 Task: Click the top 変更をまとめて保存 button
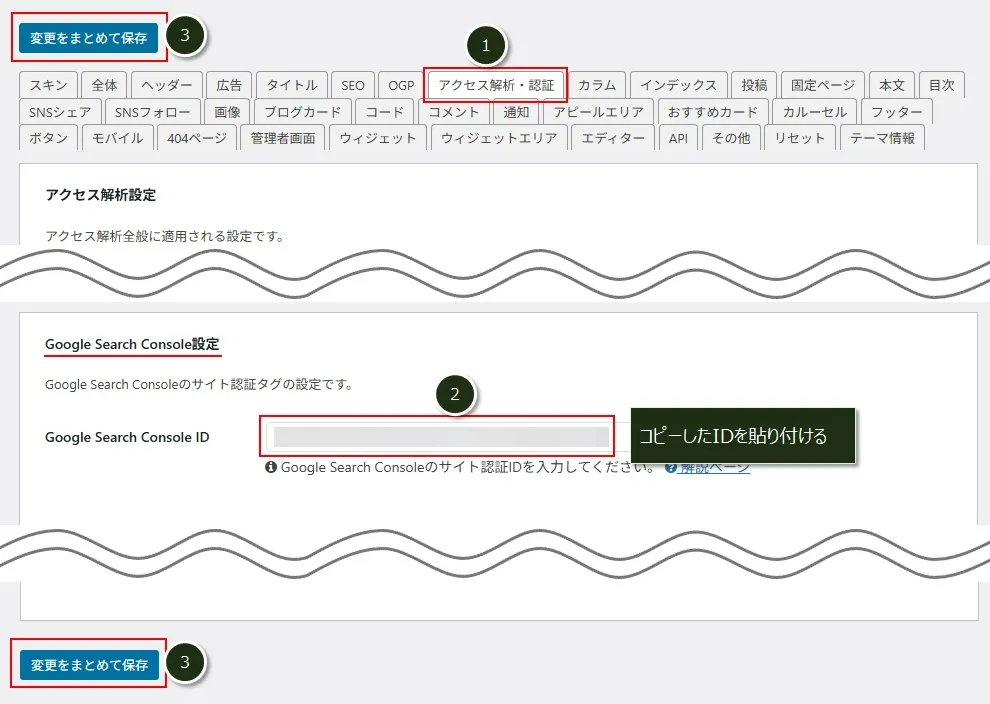pyautogui.click(x=89, y=39)
